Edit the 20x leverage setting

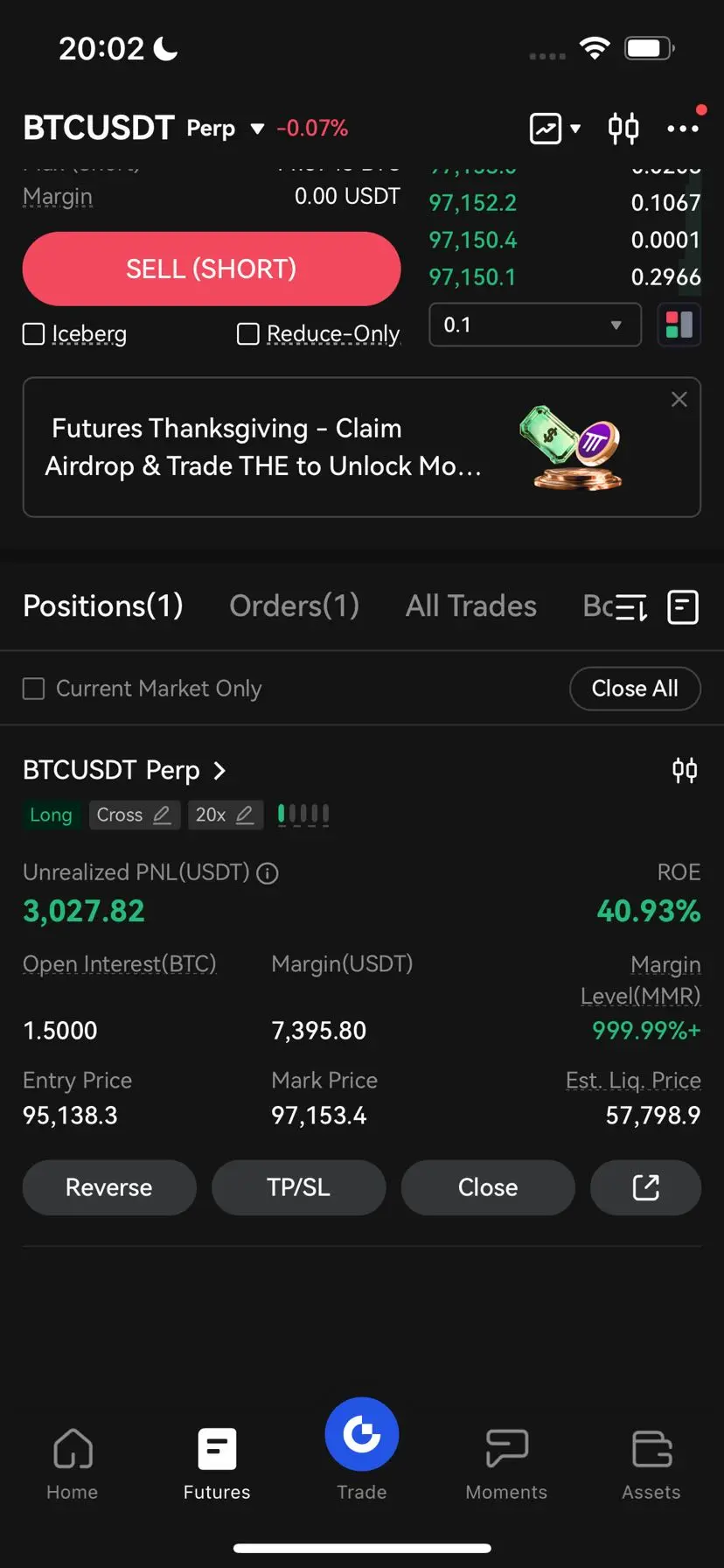[225, 815]
